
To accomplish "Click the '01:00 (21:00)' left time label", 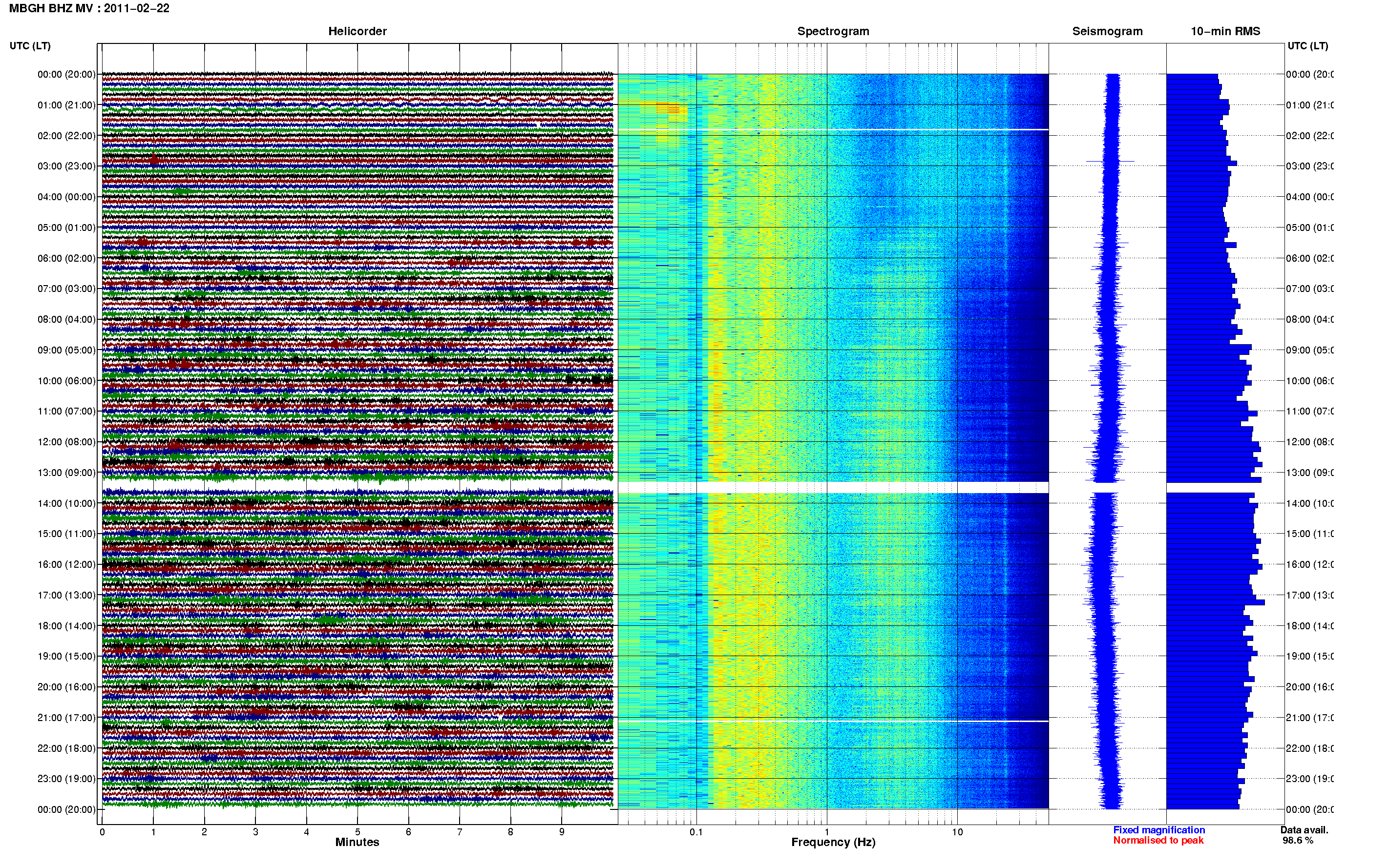I will (x=66, y=105).
